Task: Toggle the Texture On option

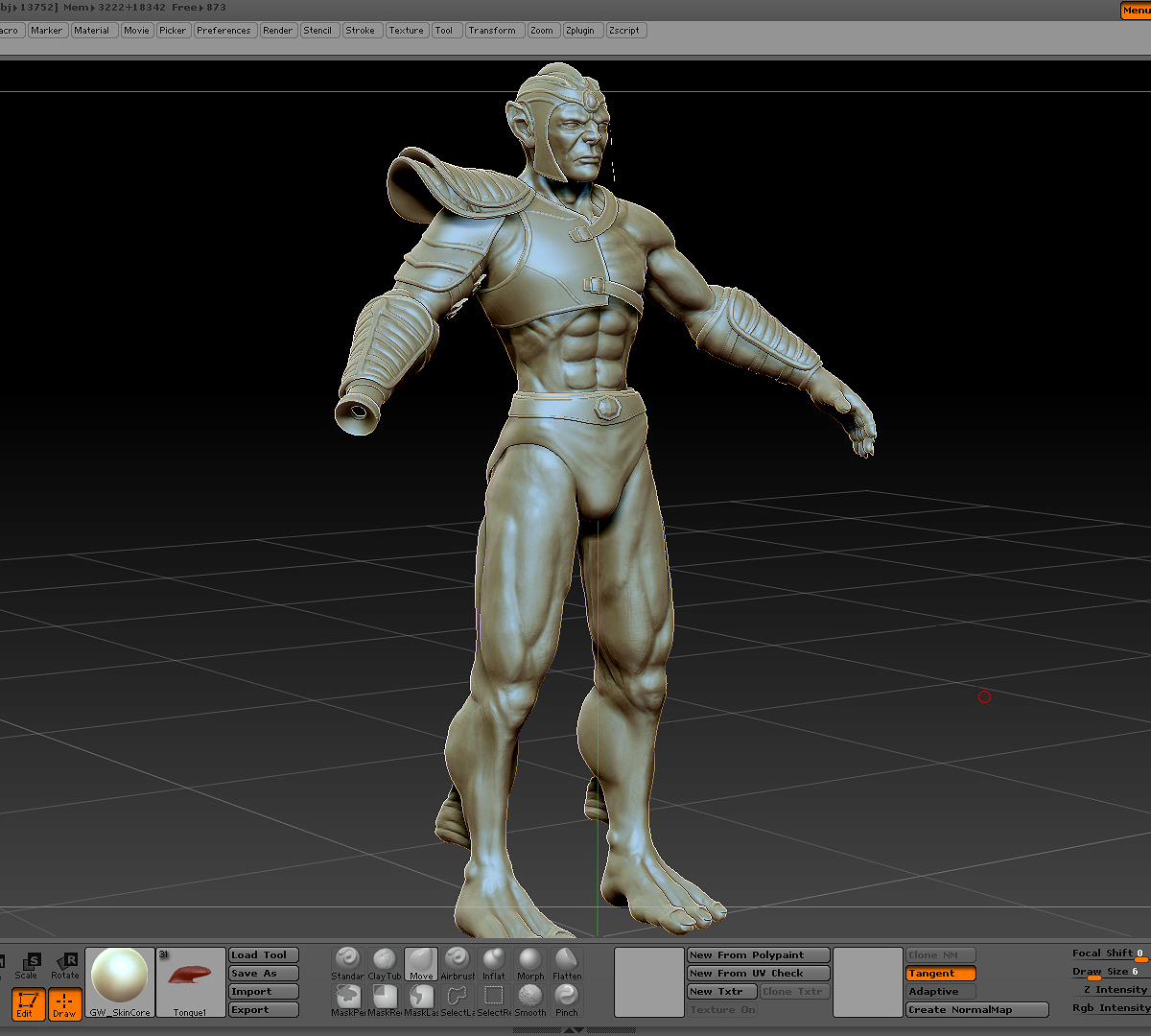Action: [x=722, y=1010]
